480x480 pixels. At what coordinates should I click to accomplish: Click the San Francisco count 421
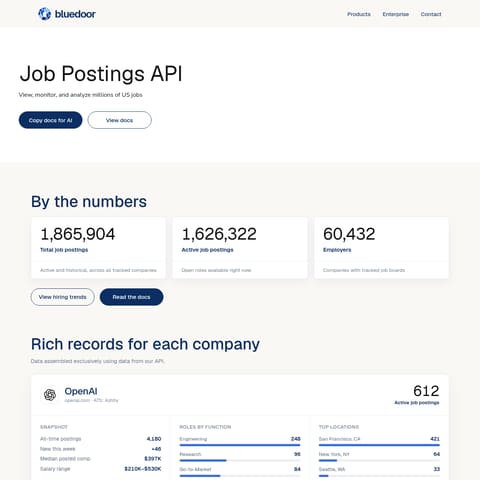[435, 439]
